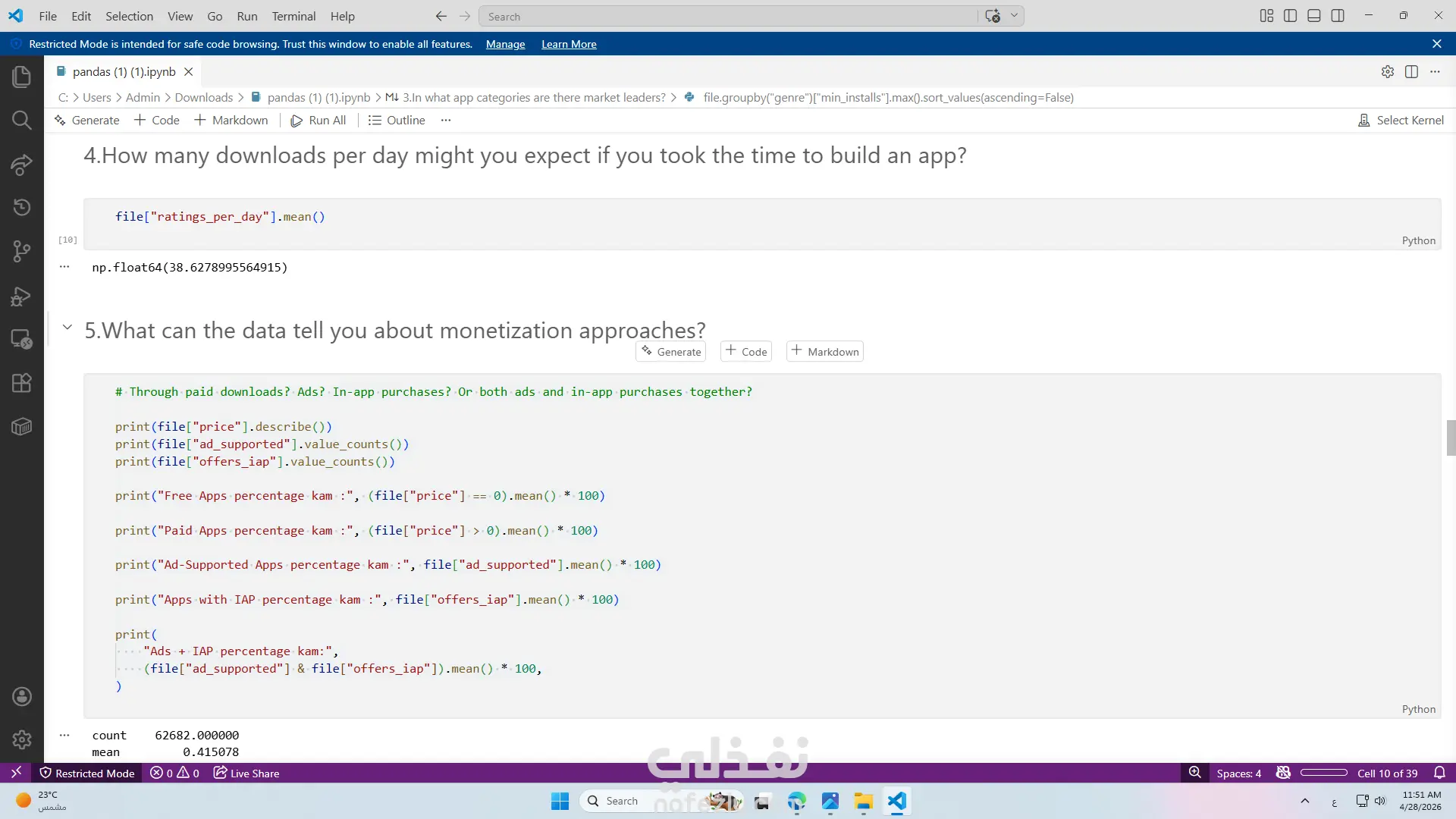Expand the Admin breadcrumb segment
This screenshot has height=819, width=1456.
tap(143, 97)
